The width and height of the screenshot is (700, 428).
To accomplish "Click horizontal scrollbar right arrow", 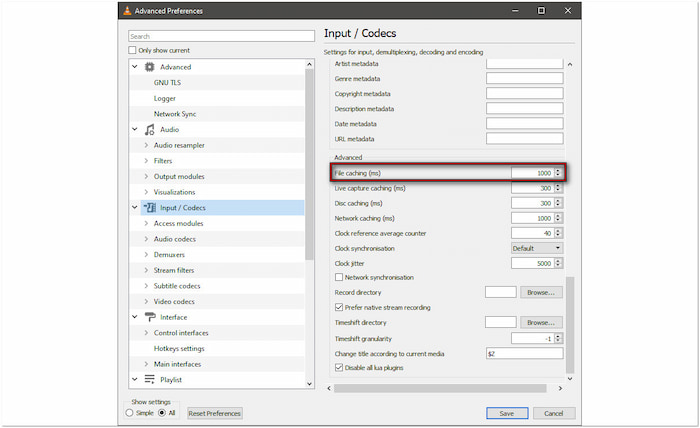I will [x=560, y=388].
